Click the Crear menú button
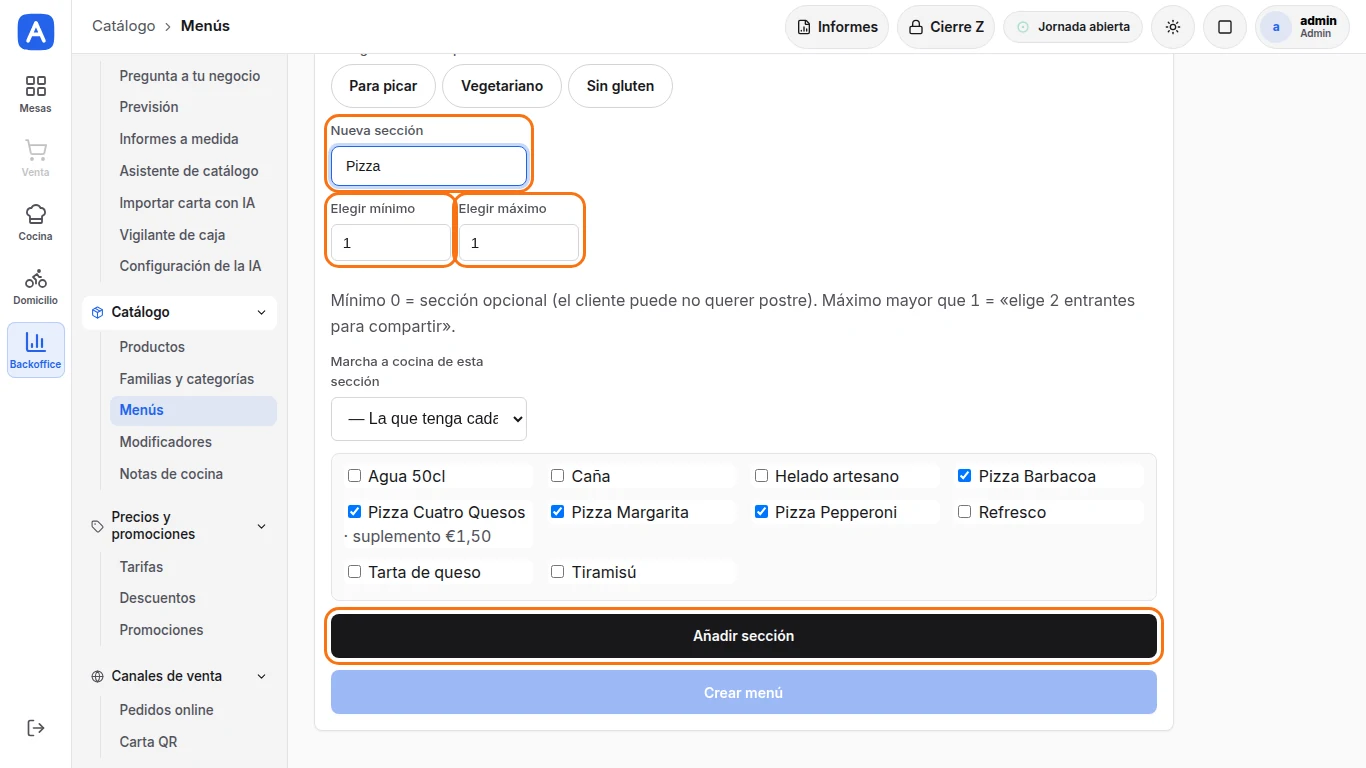Image resolution: width=1366 pixels, height=768 pixels. coord(744,692)
